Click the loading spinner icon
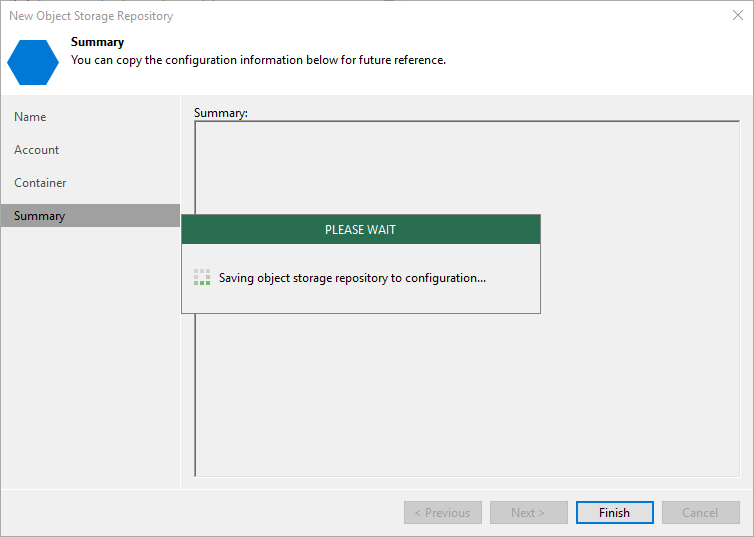The height and width of the screenshot is (537, 754). point(202,277)
